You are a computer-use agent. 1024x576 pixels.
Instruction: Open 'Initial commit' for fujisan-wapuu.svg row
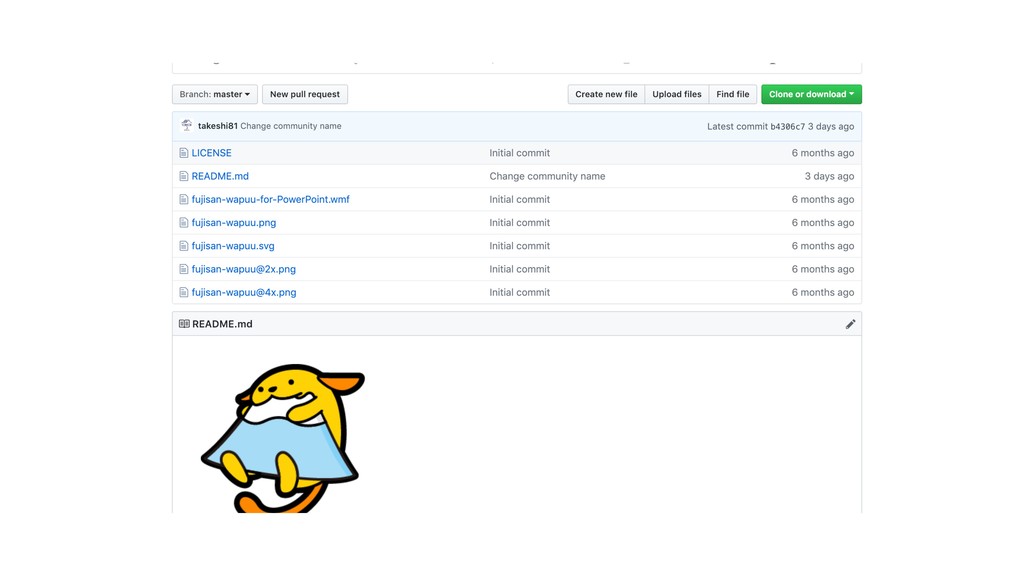point(520,246)
